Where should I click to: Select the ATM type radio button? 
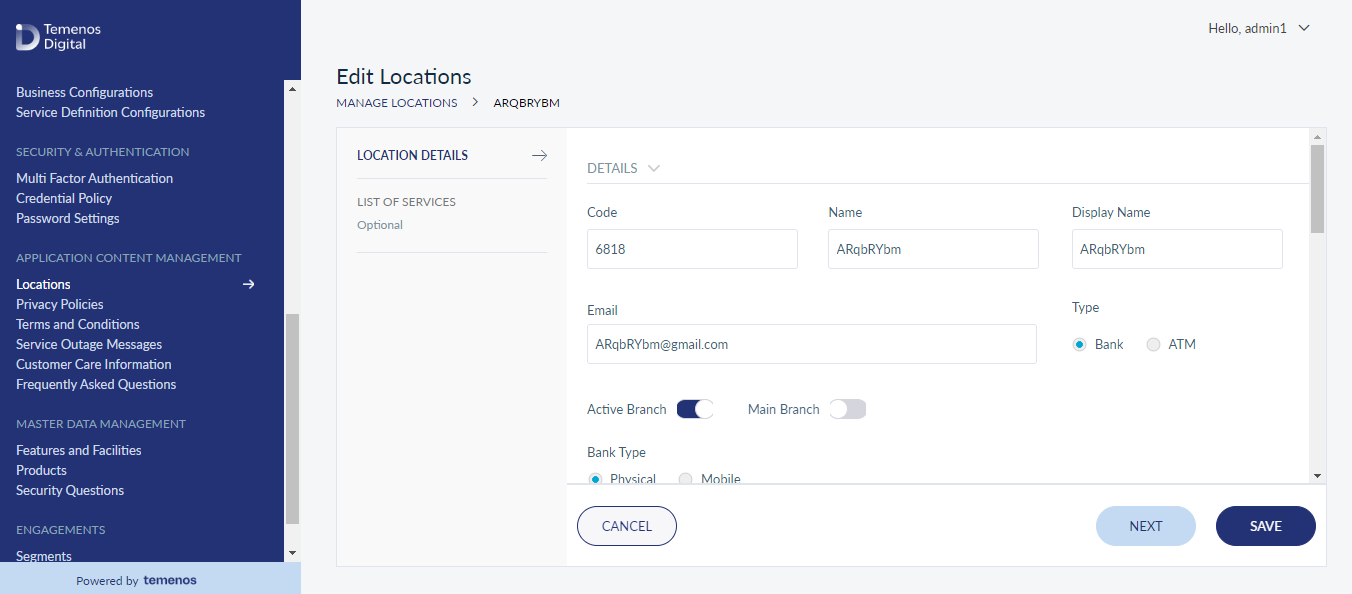[1153, 344]
